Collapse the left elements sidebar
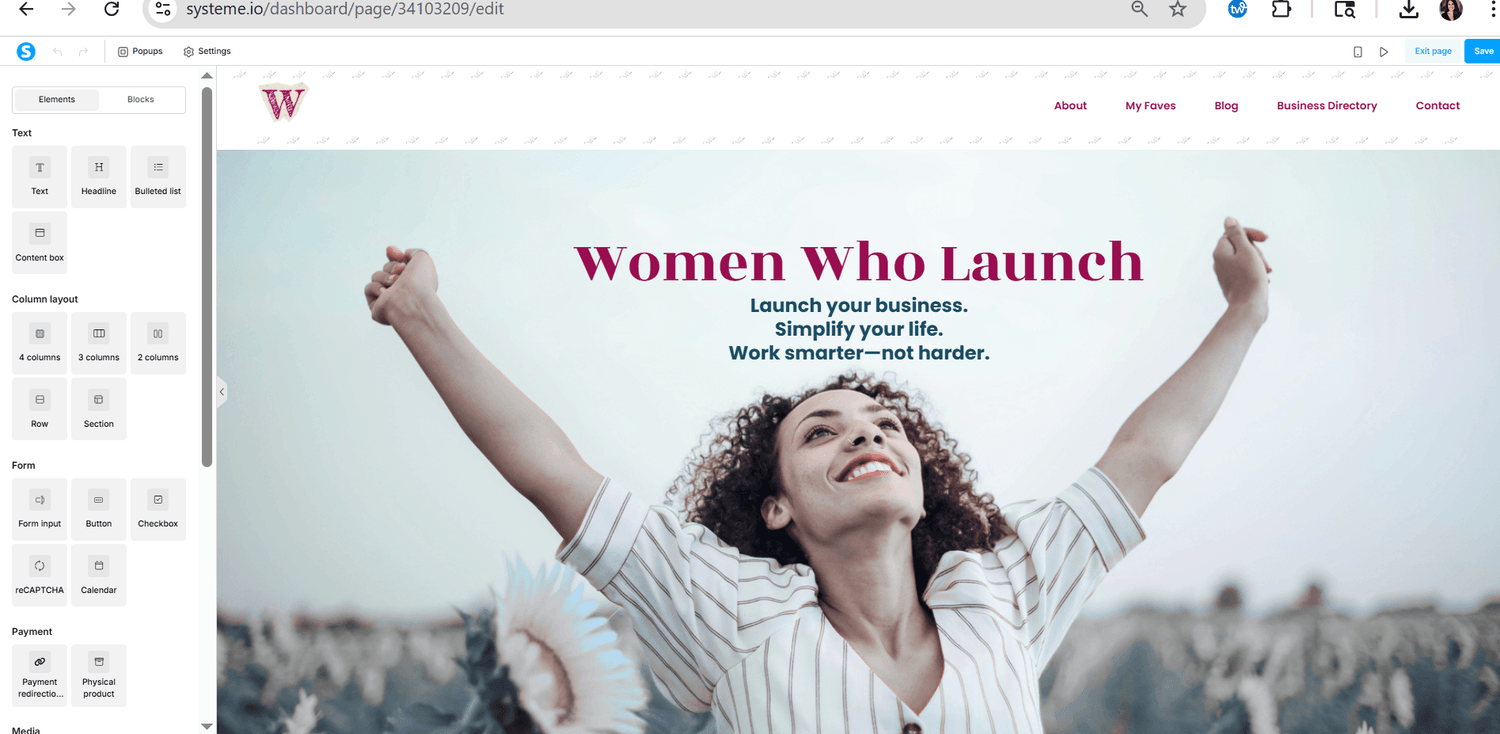This screenshot has height=734, width=1500. (x=222, y=392)
